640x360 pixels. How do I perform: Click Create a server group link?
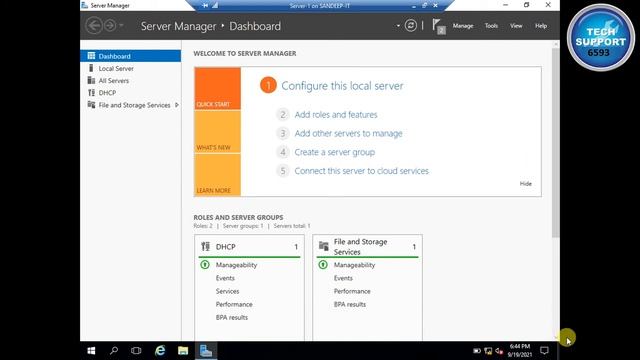point(335,152)
